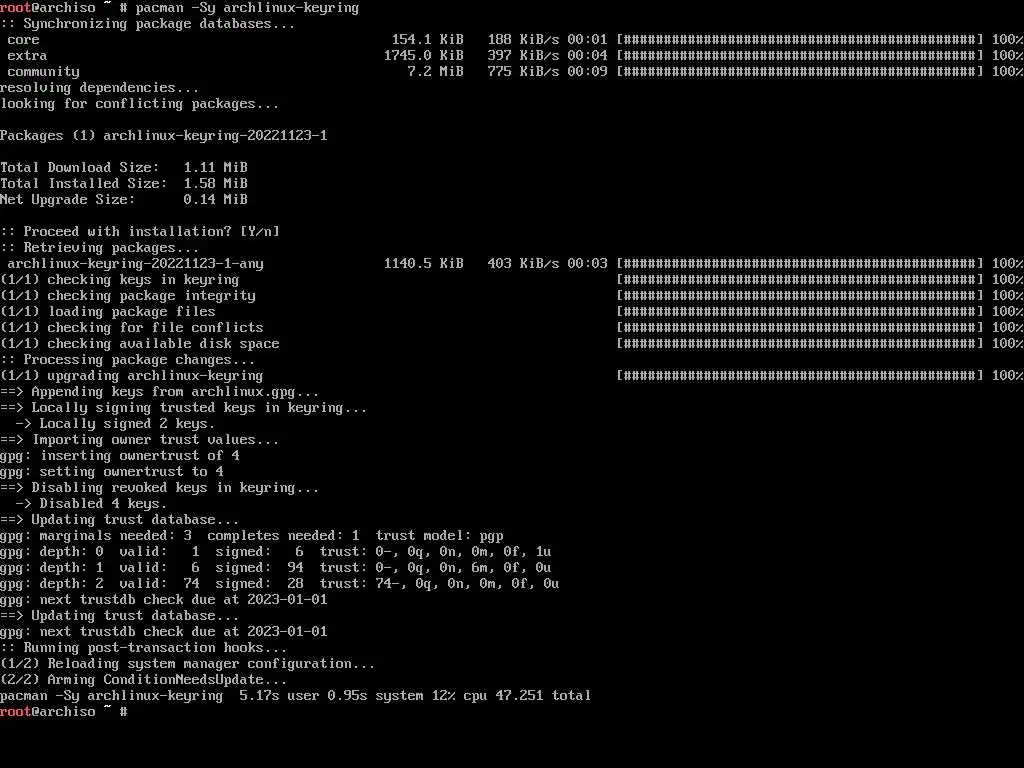Click the 'pacman -Sy archlinux-keyring' command at top
Screen dimensions: 1024x768
pos(248,8)
